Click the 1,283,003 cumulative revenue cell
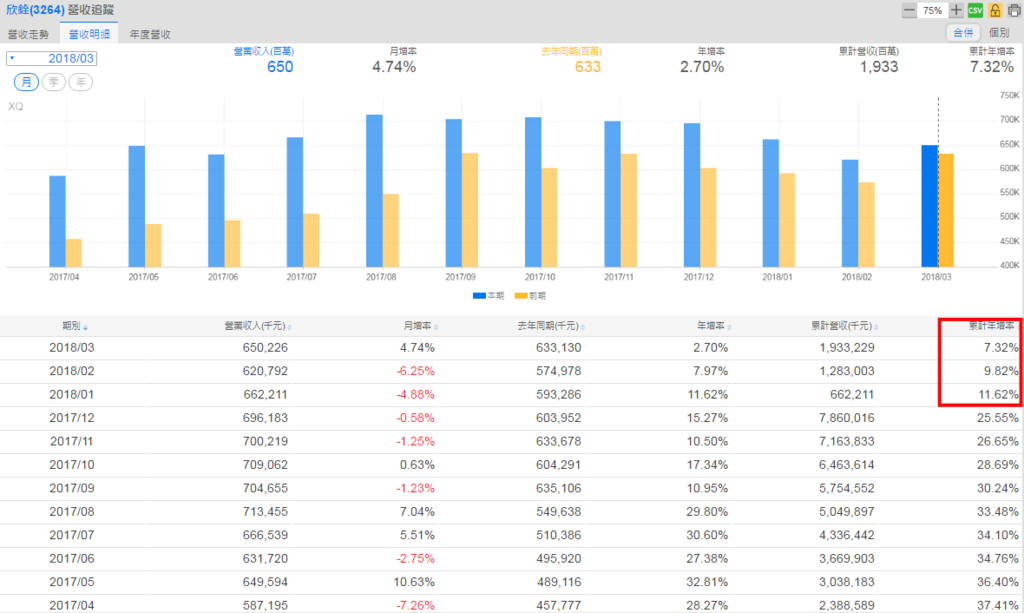 [847, 371]
